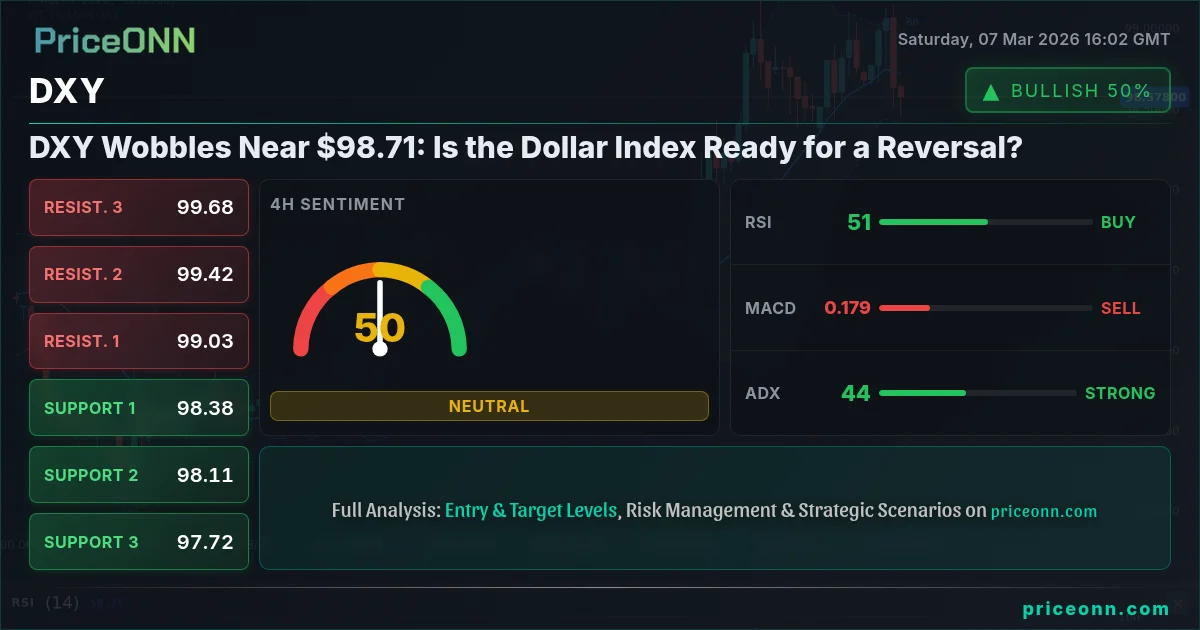1200x630 pixels.
Task: Open headline DXY Wobbles Near $98.71
Action: [526, 148]
